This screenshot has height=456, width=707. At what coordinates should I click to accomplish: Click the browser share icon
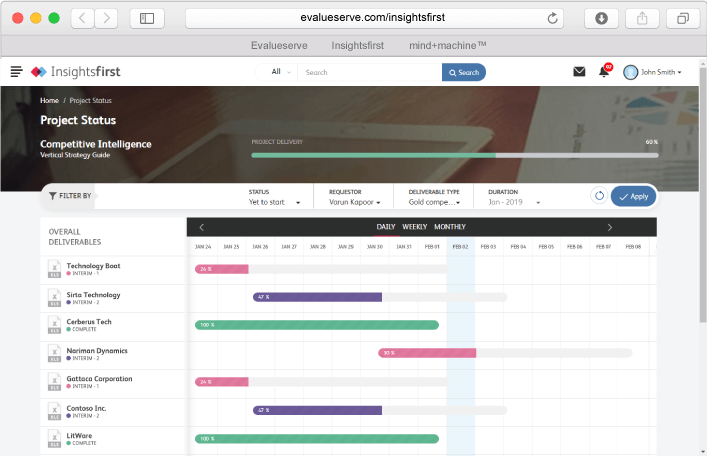point(642,18)
